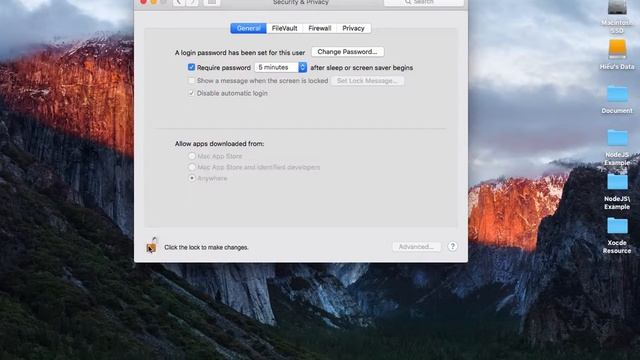The width and height of the screenshot is (640, 360).
Task: Go back using the toolbar back arrow
Action: point(178,2)
